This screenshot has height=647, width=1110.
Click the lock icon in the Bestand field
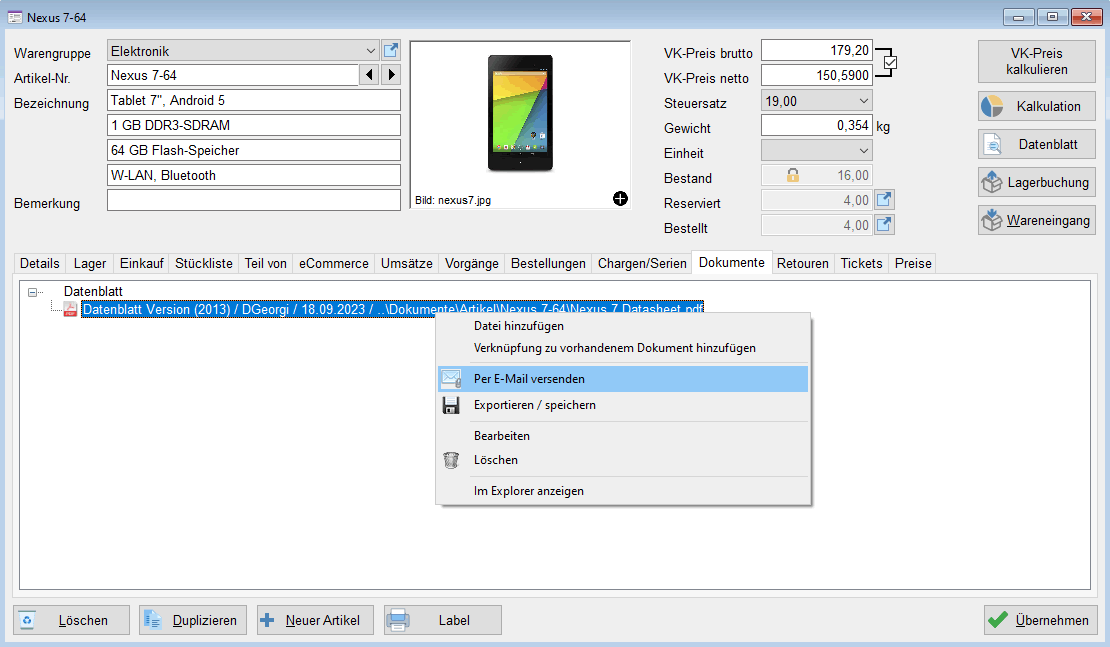[793, 175]
